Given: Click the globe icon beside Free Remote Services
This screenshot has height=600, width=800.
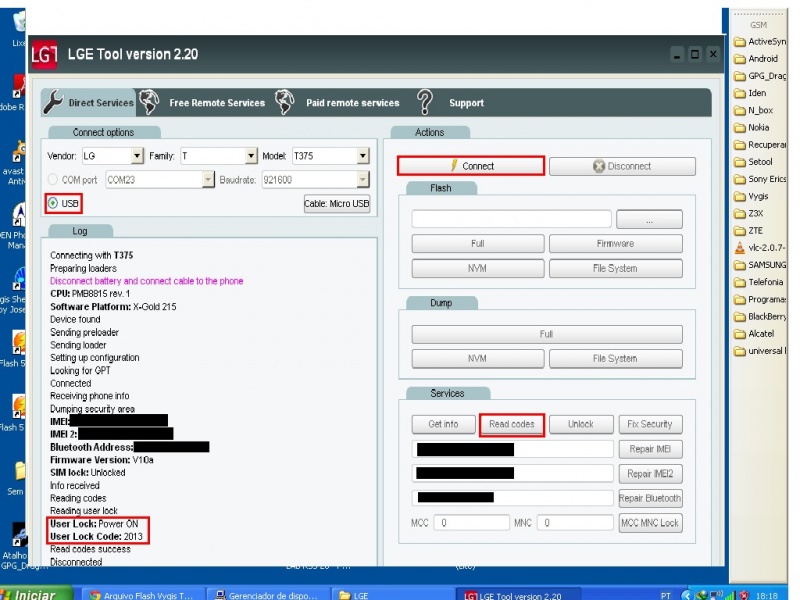Looking at the screenshot, I should point(149,102).
